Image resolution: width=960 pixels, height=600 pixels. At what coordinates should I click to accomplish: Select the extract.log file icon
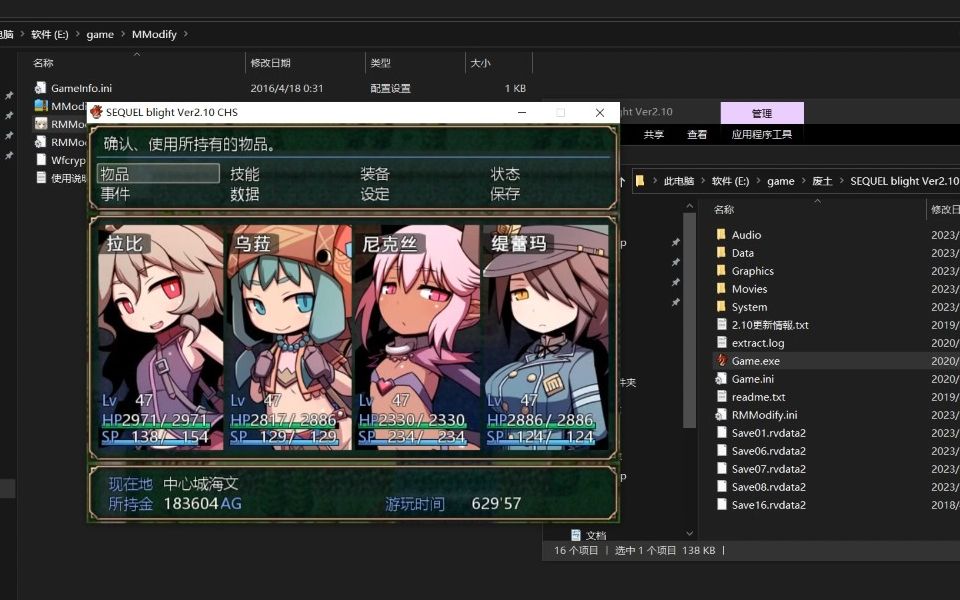click(x=721, y=343)
